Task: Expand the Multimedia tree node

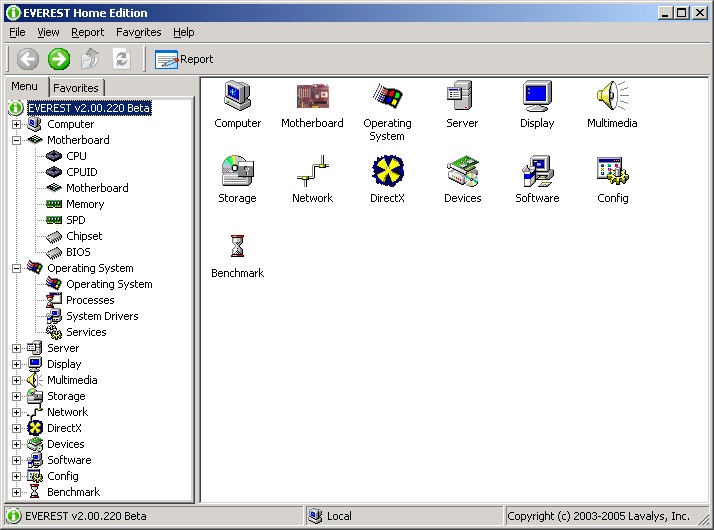Action: tap(16, 380)
